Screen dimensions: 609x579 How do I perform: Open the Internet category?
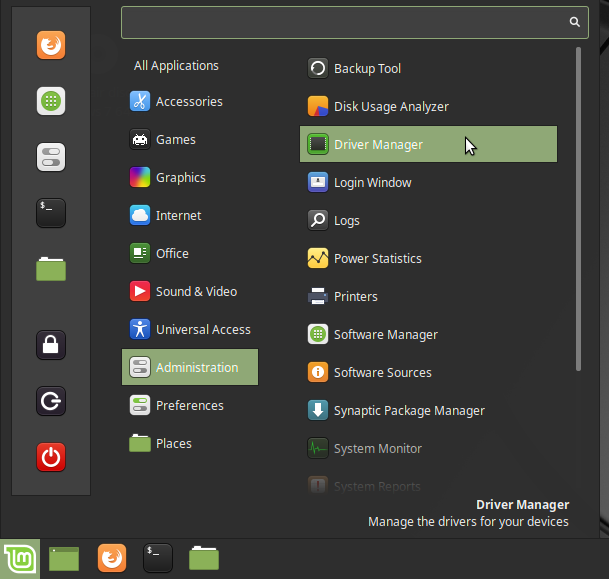(190, 216)
